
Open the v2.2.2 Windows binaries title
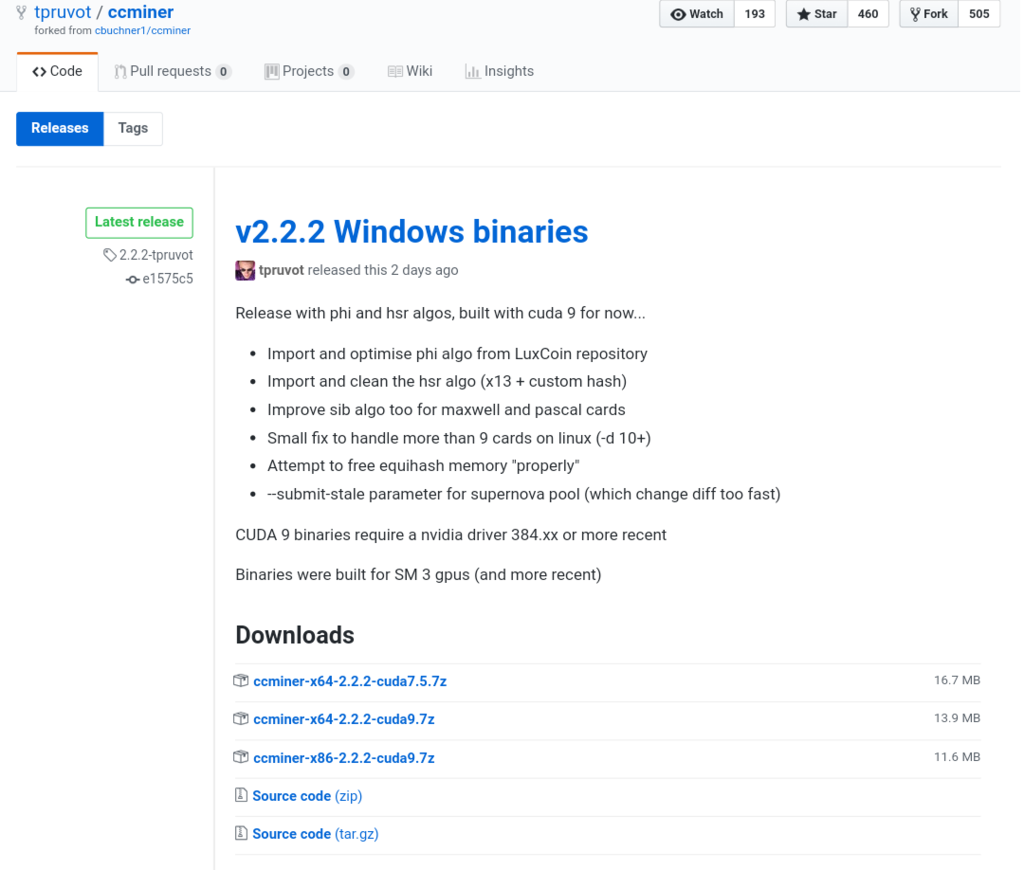click(x=411, y=231)
